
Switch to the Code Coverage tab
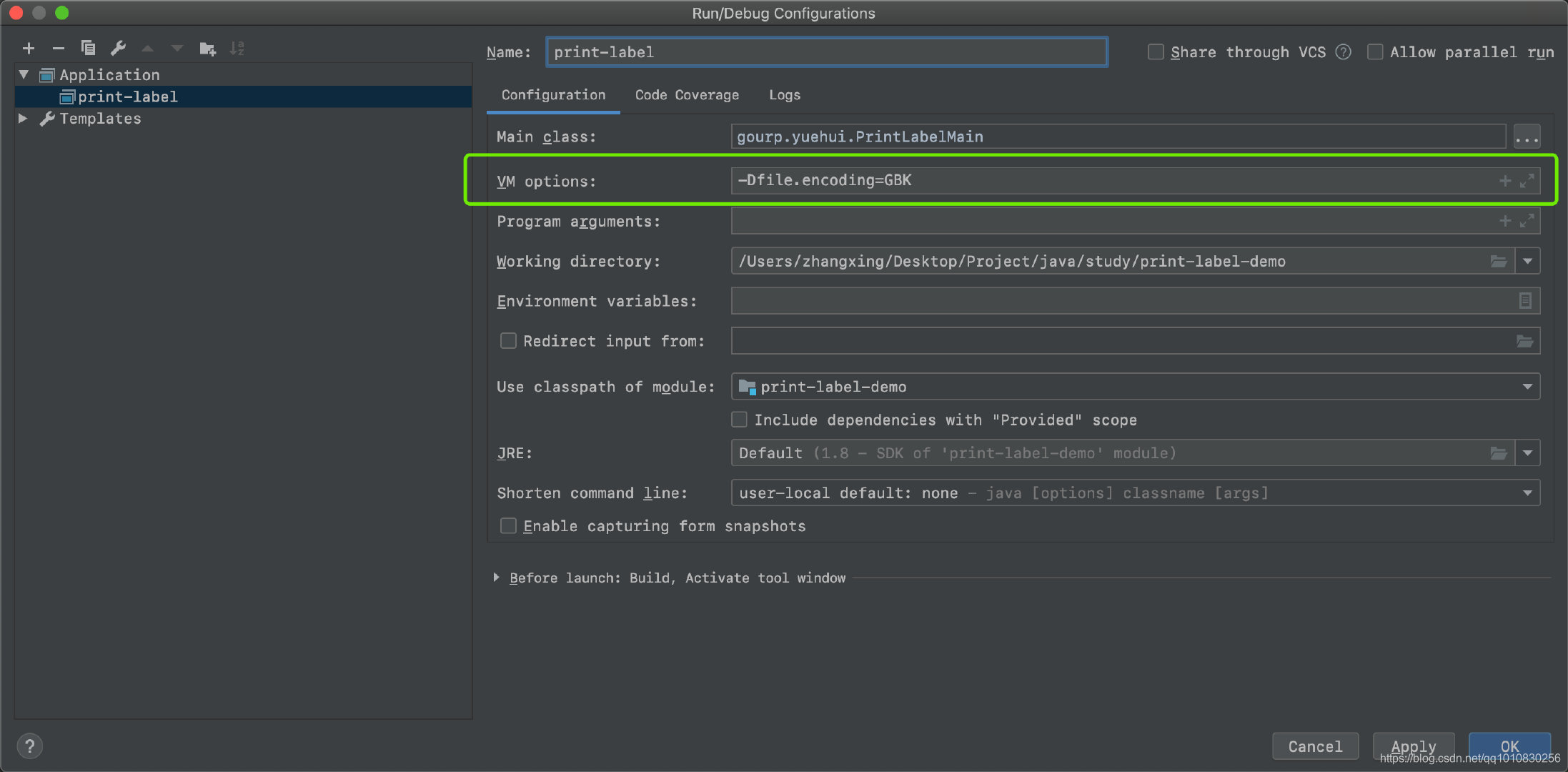click(x=687, y=95)
